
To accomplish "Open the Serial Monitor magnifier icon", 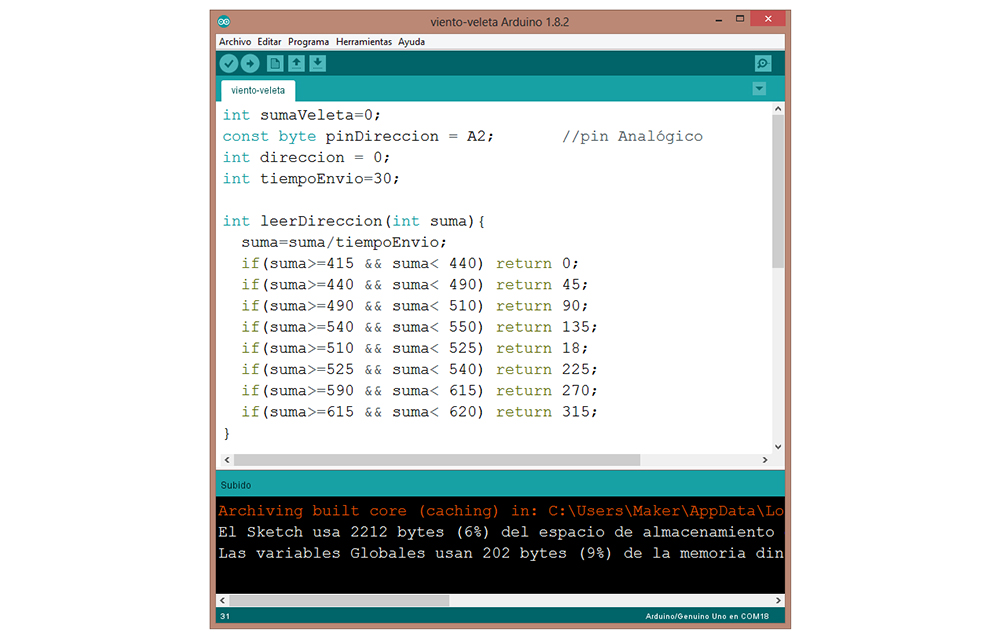I will [763, 64].
